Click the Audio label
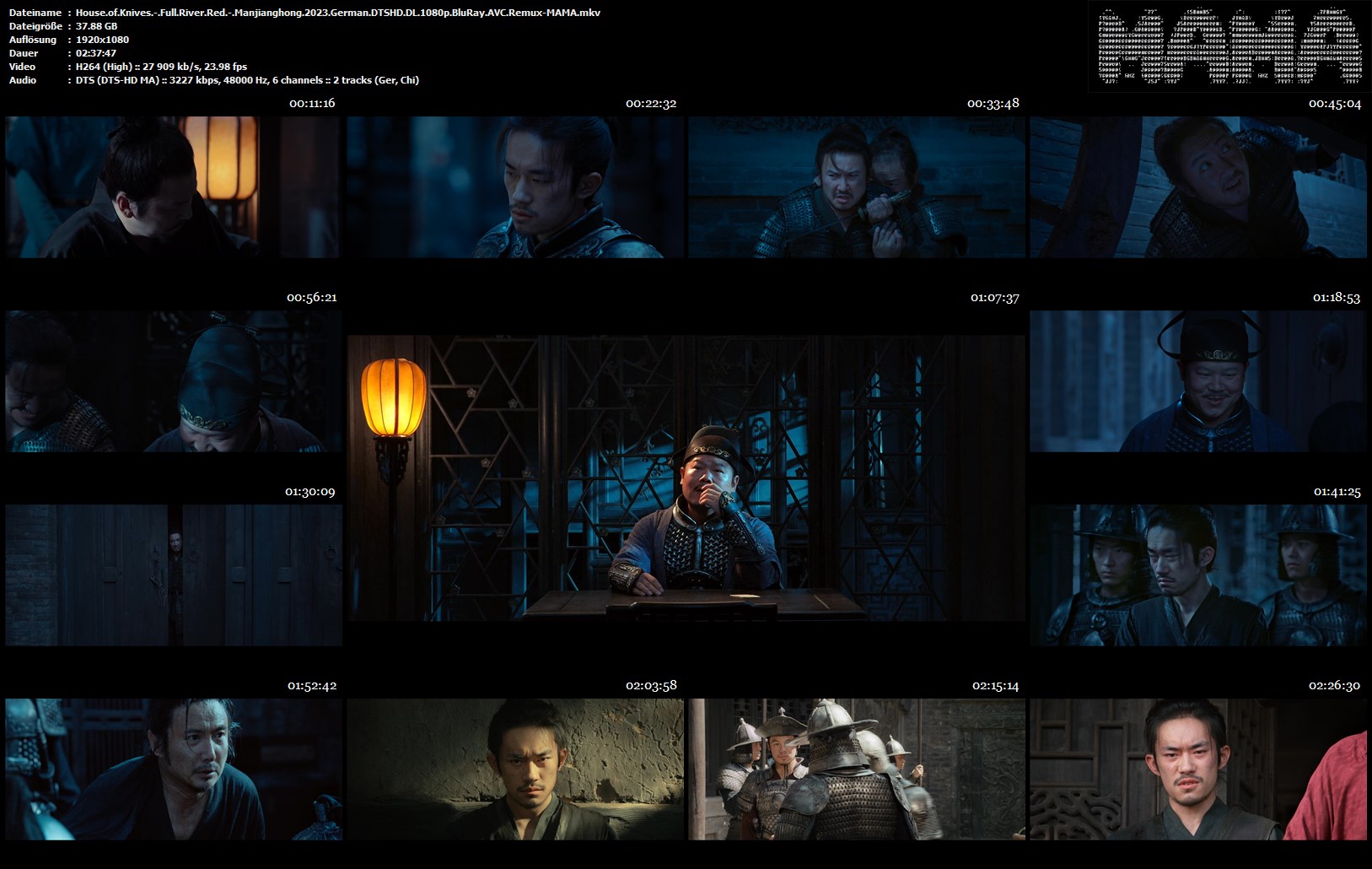Screen dimensions: 1372x869 [23, 80]
